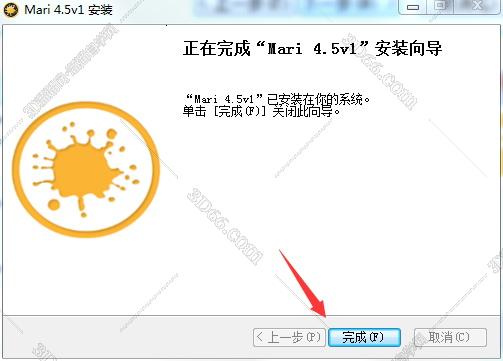Minimize the Mari 4.5v1 installer window
This screenshot has height=361, width=503.
(413, 6)
